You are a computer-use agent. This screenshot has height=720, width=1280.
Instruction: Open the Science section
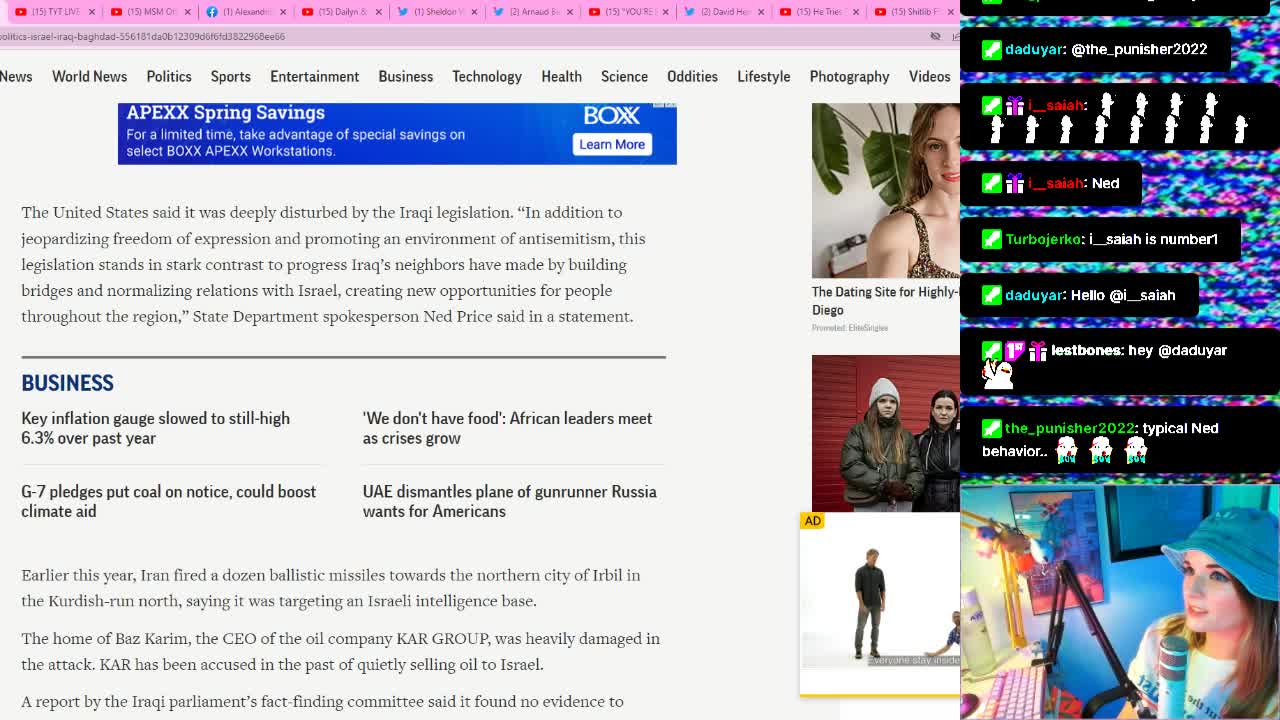624,76
